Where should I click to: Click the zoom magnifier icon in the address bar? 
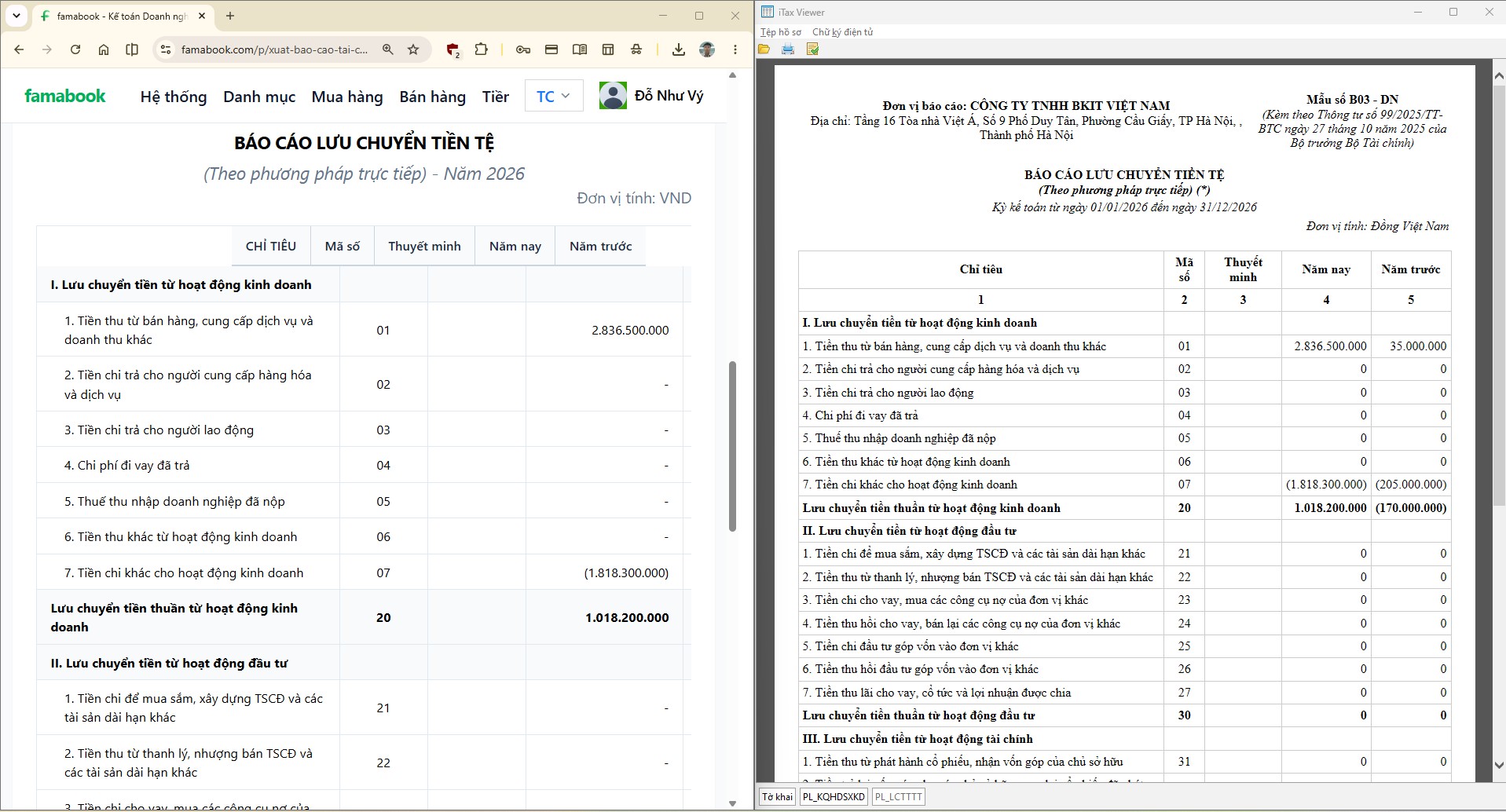(x=388, y=49)
